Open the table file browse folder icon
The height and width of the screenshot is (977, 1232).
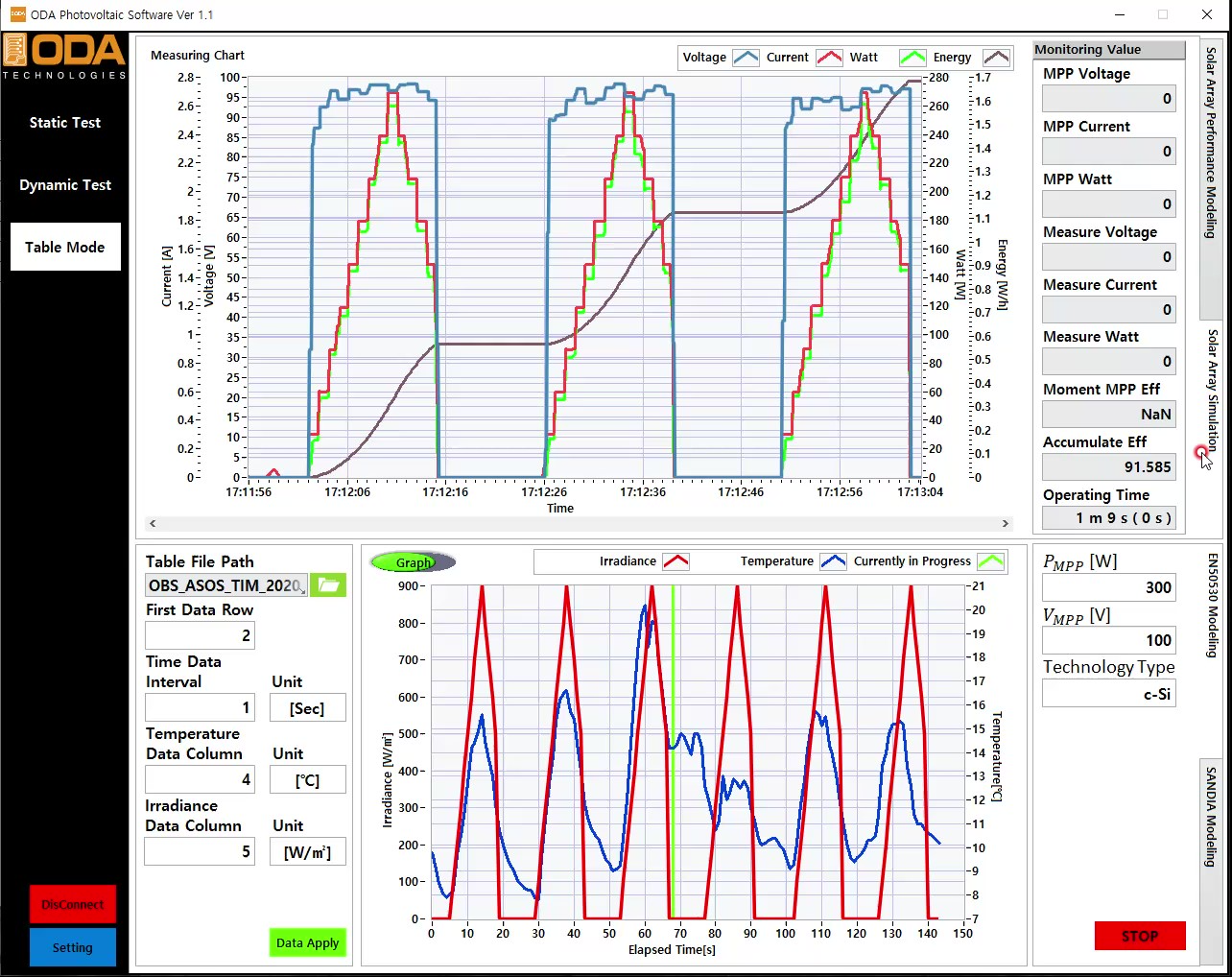pos(328,585)
